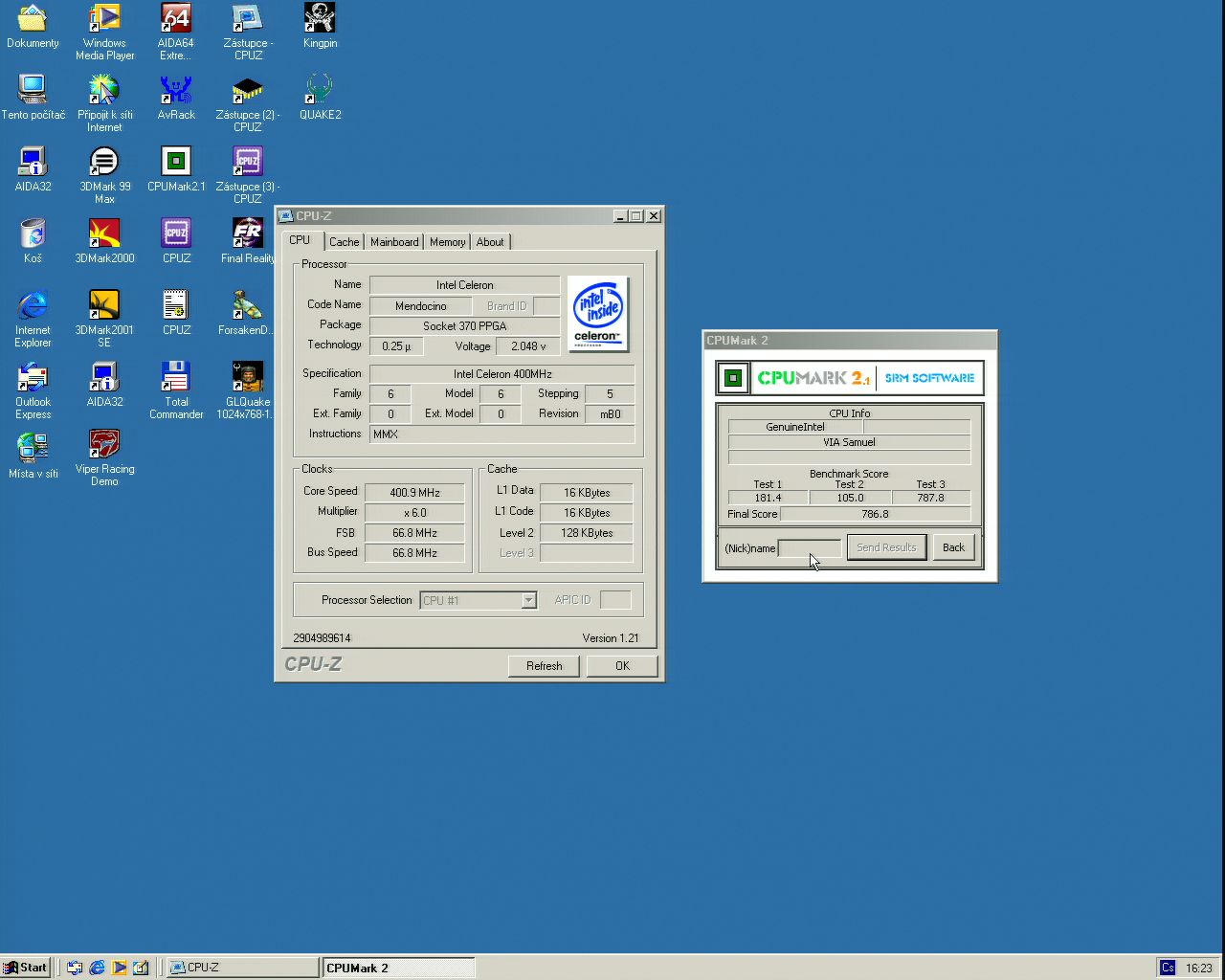Open Outlook Express desktop icon

[33, 390]
